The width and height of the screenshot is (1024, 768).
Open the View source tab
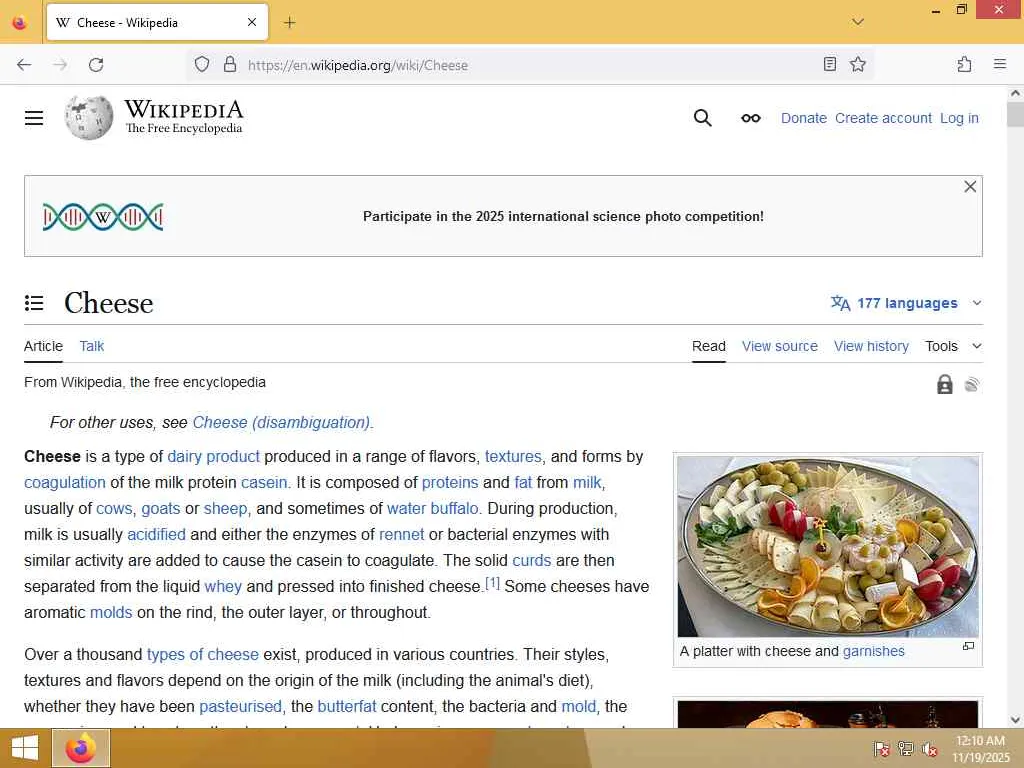pyautogui.click(x=780, y=346)
